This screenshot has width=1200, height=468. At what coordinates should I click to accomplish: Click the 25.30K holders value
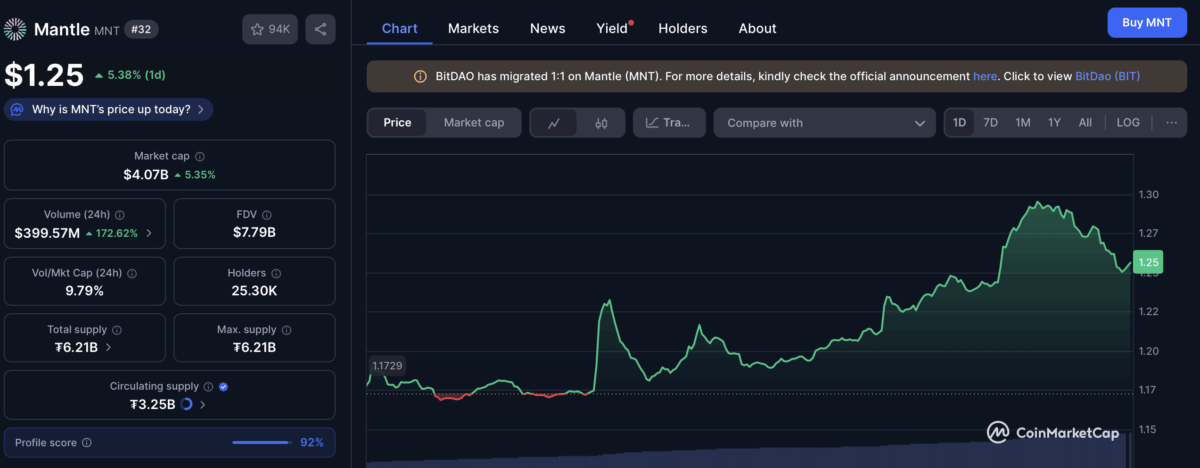254,290
